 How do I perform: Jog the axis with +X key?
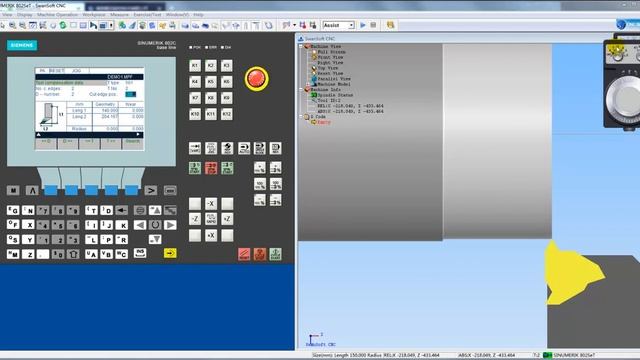(x=211, y=235)
